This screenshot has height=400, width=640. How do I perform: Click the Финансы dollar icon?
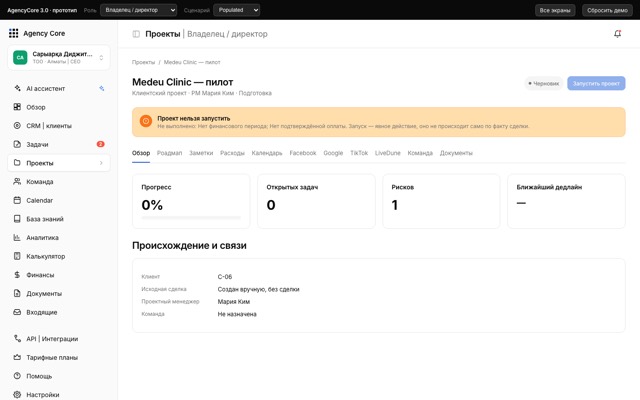(x=17, y=275)
